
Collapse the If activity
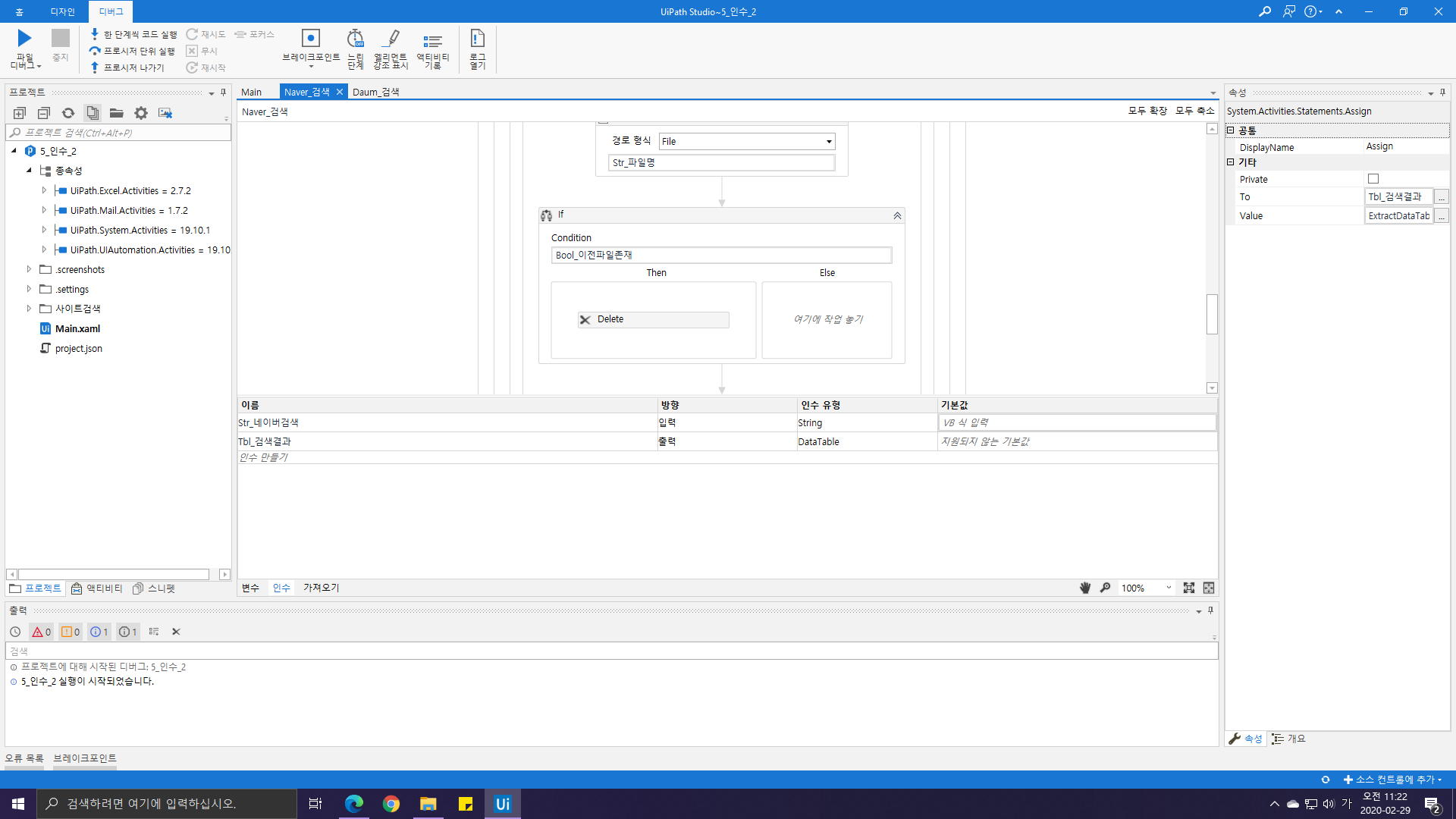pyautogui.click(x=897, y=216)
